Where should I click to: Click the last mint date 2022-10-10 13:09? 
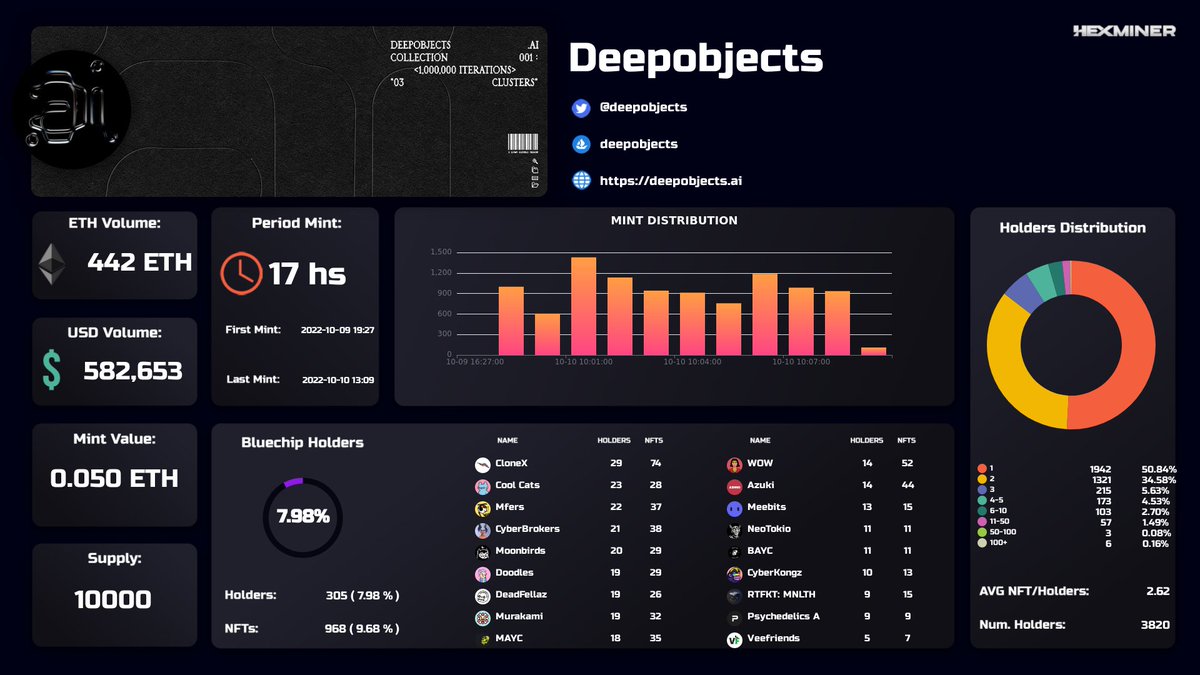337,380
